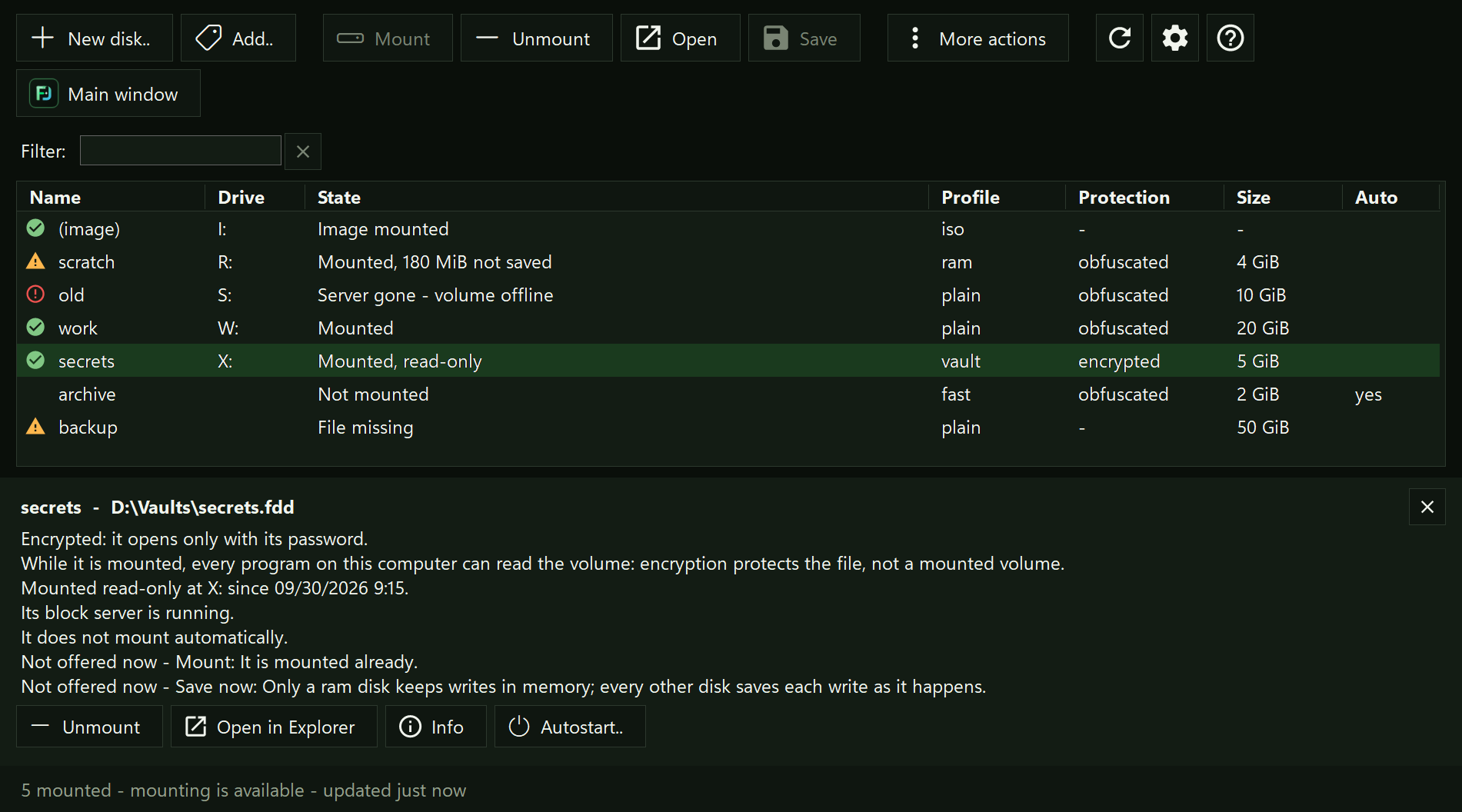Open Autostart options for secrets
The image size is (1462, 812).
569,727
